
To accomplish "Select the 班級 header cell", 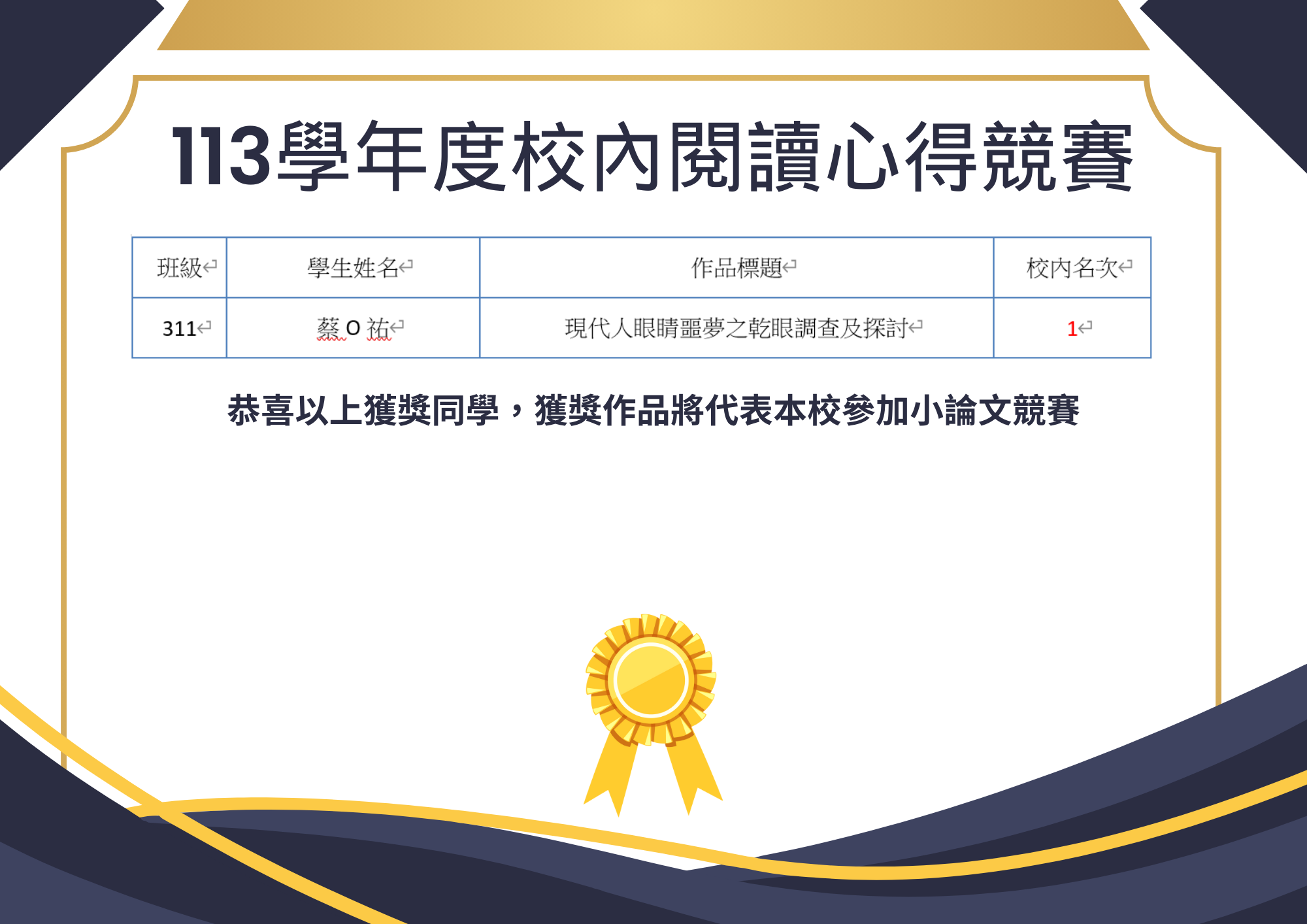I will click(180, 268).
